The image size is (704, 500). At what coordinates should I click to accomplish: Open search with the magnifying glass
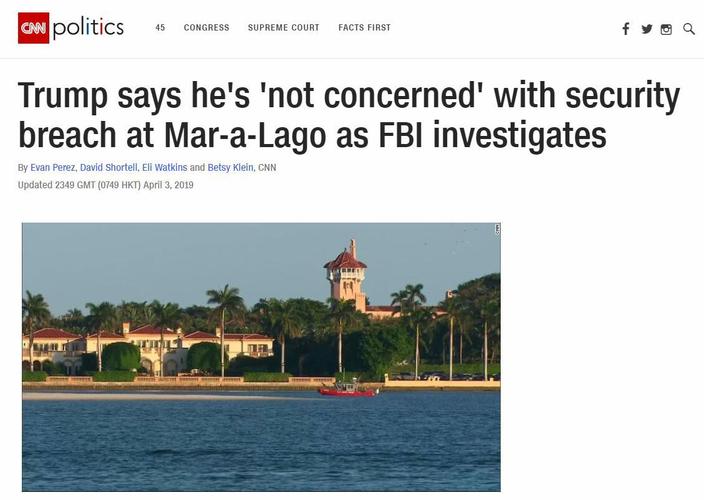coord(688,29)
